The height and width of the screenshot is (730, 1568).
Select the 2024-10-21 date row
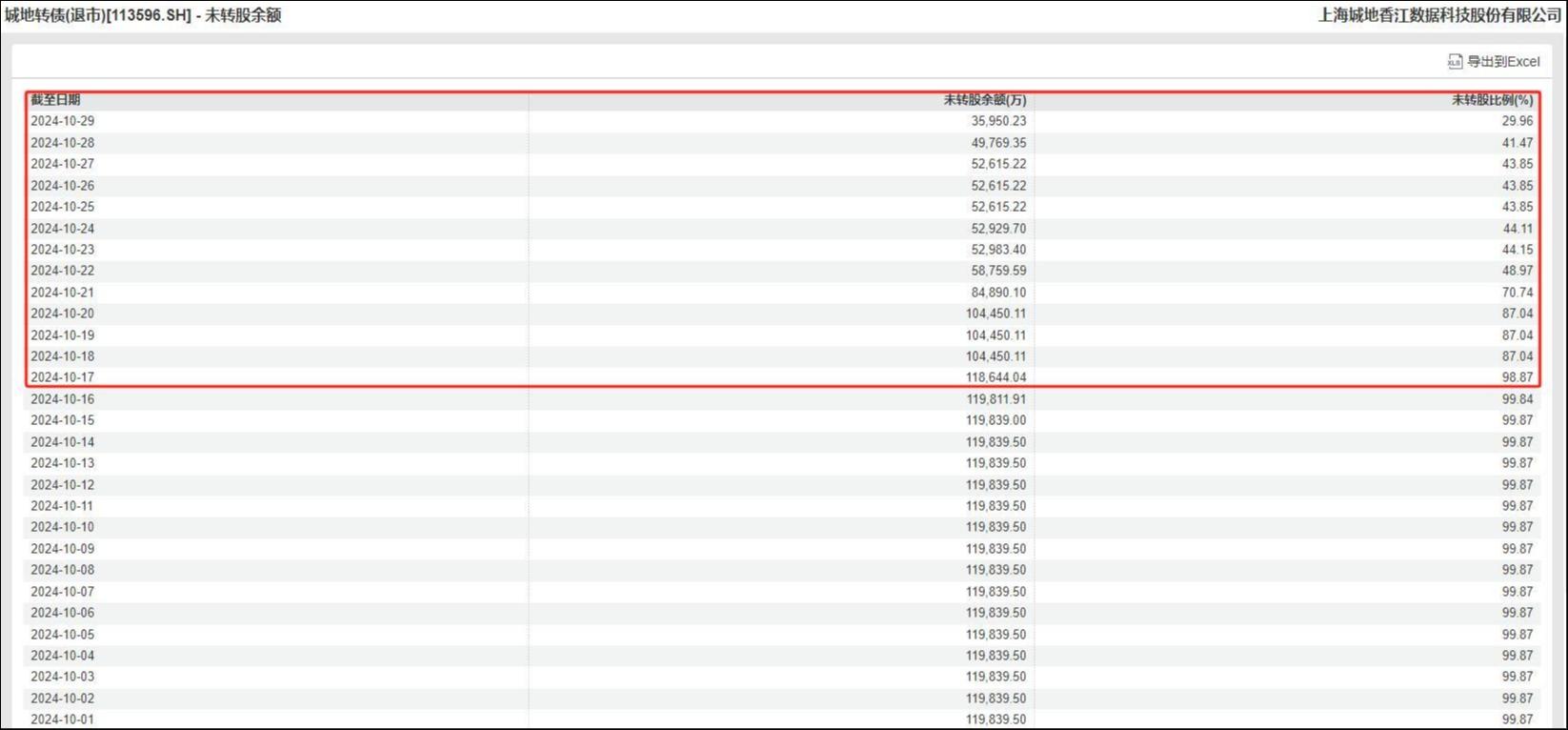pyautogui.click(x=782, y=293)
